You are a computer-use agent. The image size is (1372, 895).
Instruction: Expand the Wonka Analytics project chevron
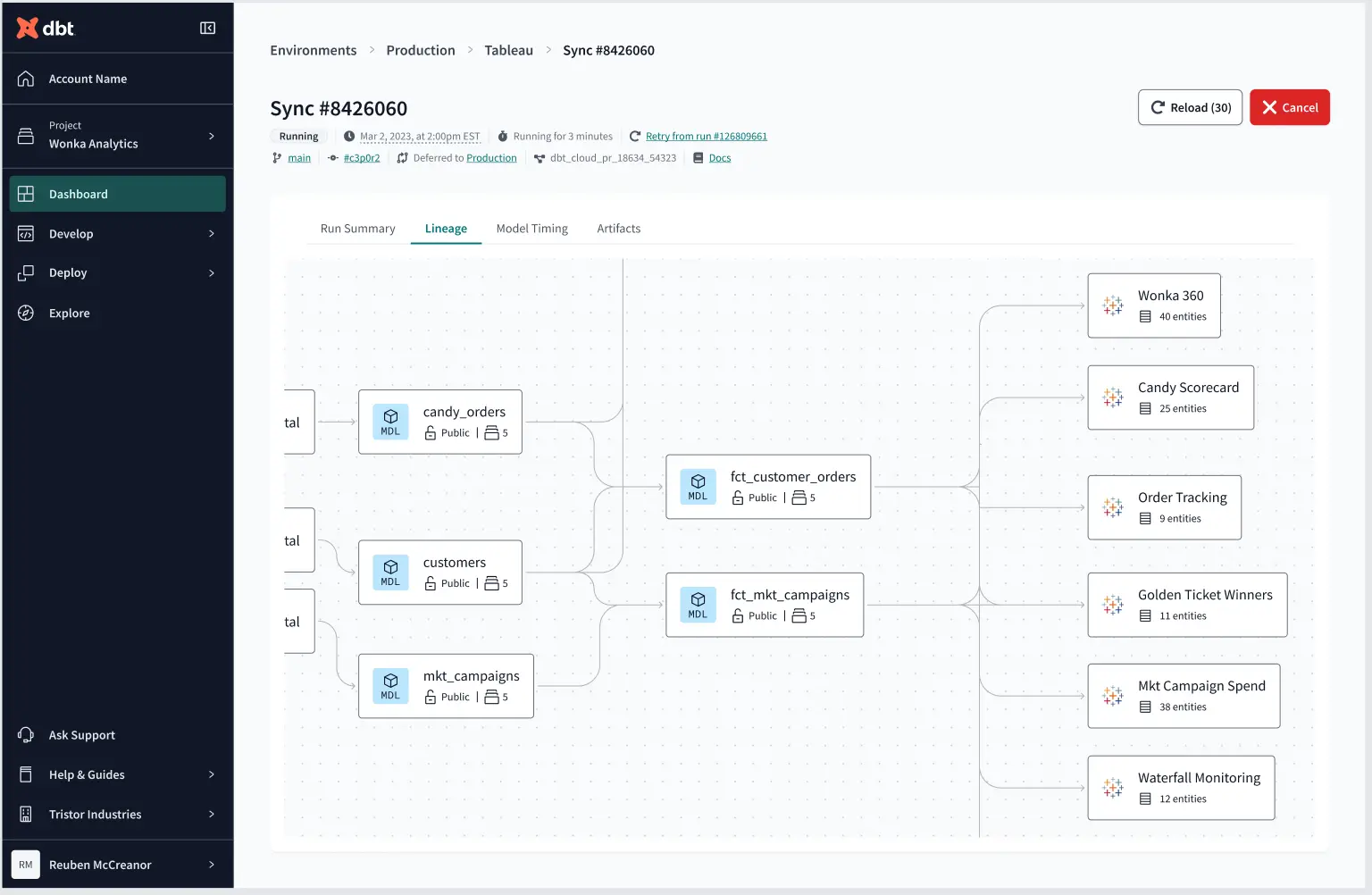[212, 136]
